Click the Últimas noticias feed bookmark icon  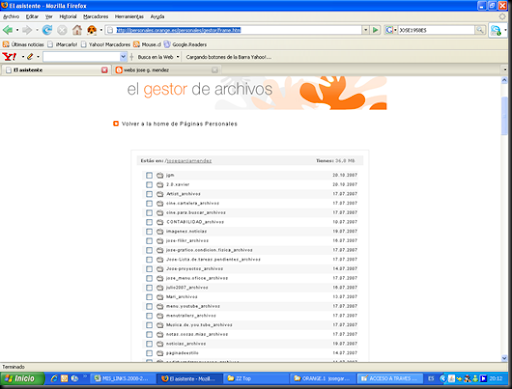click(6, 44)
